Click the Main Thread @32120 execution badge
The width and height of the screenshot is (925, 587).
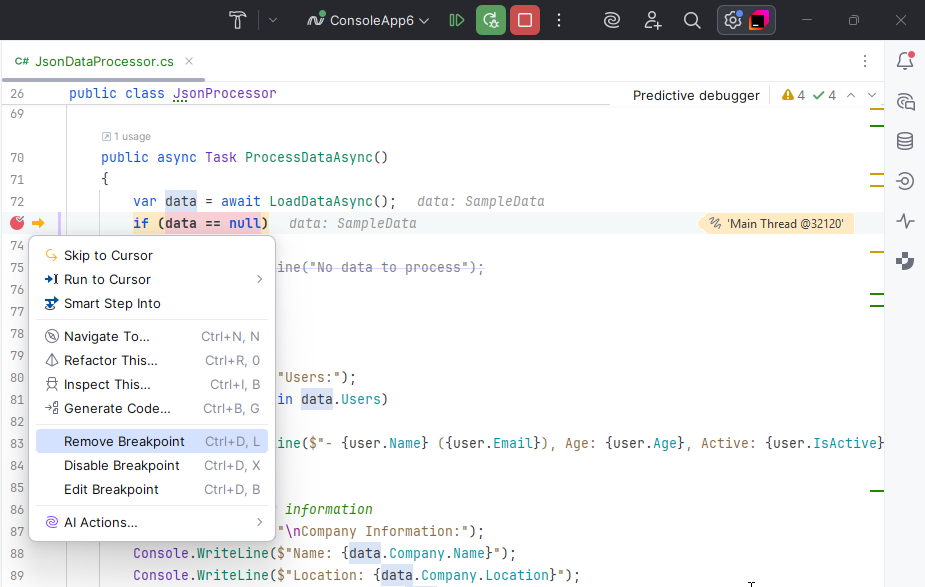(776, 223)
